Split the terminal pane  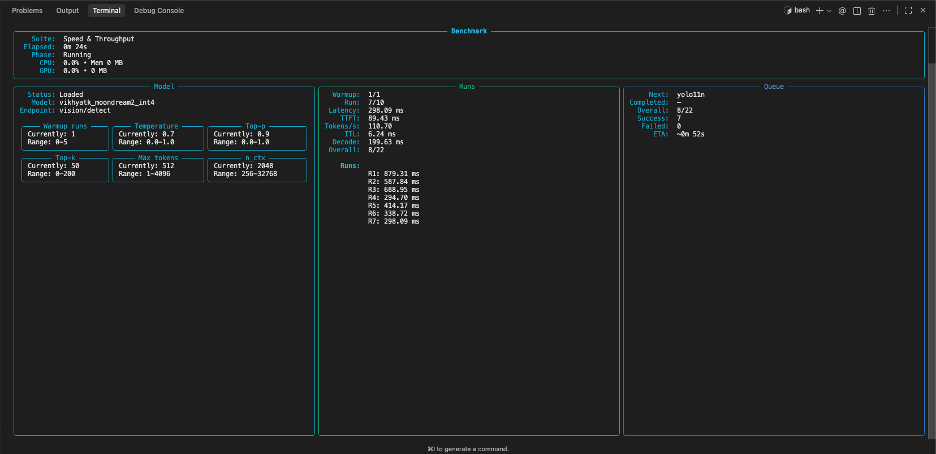pyautogui.click(x=857, y=10)
